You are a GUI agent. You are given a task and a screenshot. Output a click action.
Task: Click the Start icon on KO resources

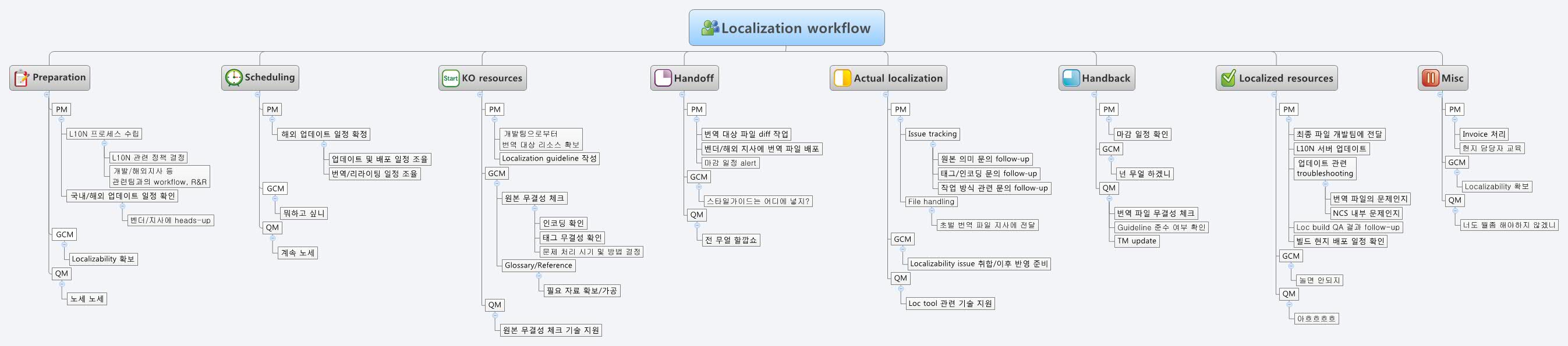tap(451, 78)
